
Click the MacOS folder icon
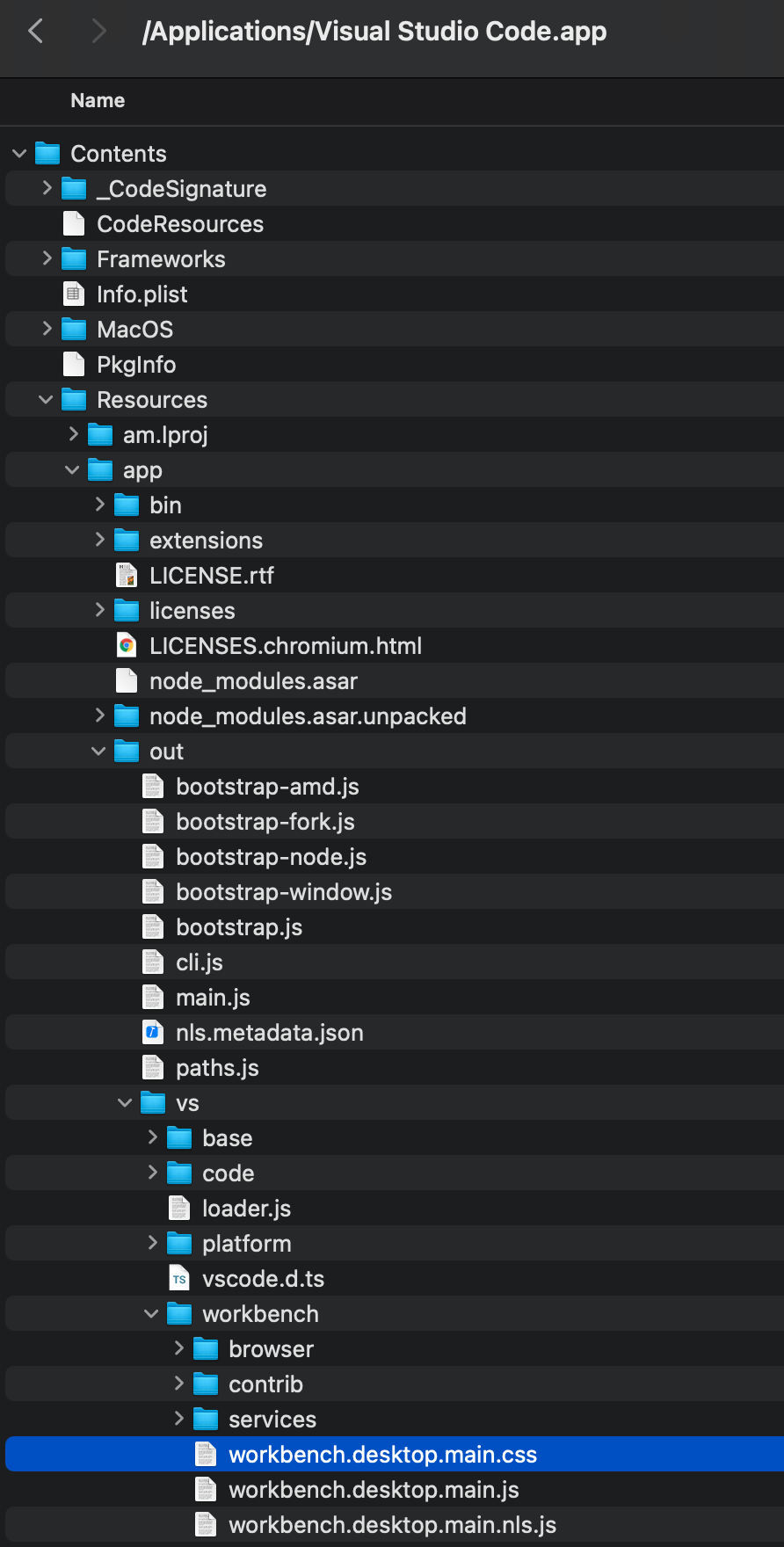click(x=74, y=330)
